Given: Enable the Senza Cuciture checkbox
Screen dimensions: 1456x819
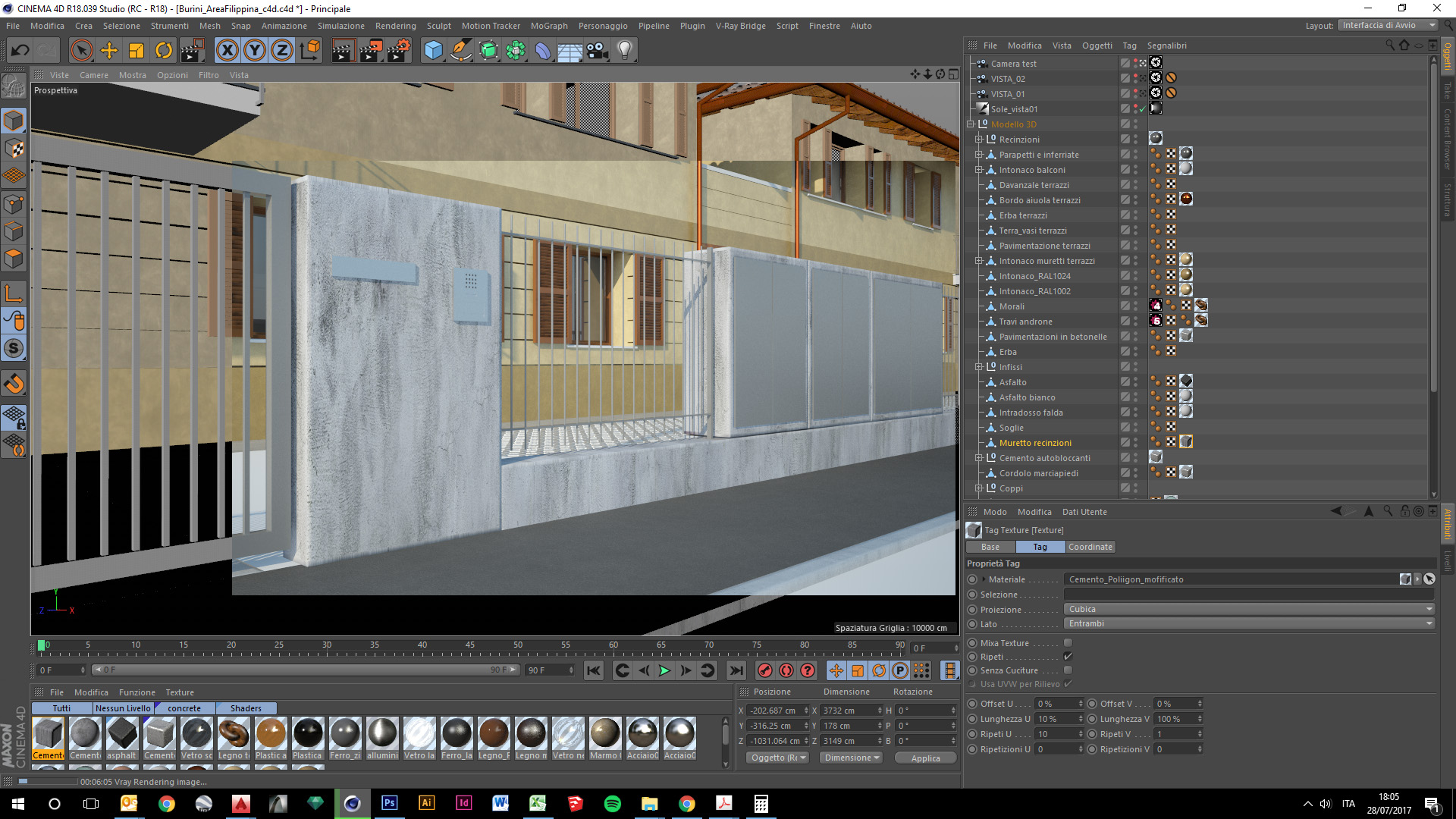Looking at the screenshot, I should [x=1068, y=670].
